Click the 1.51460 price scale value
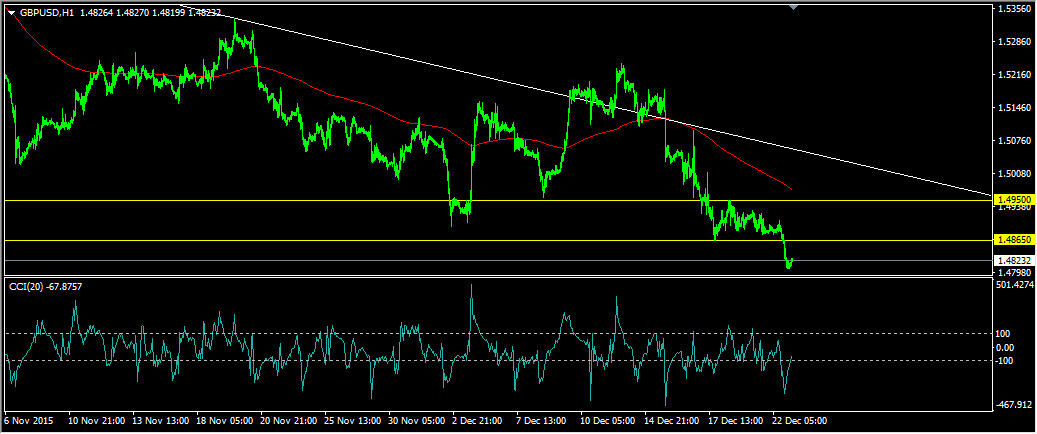Viewport: 1037px width, 434px height. [1015, 108]
